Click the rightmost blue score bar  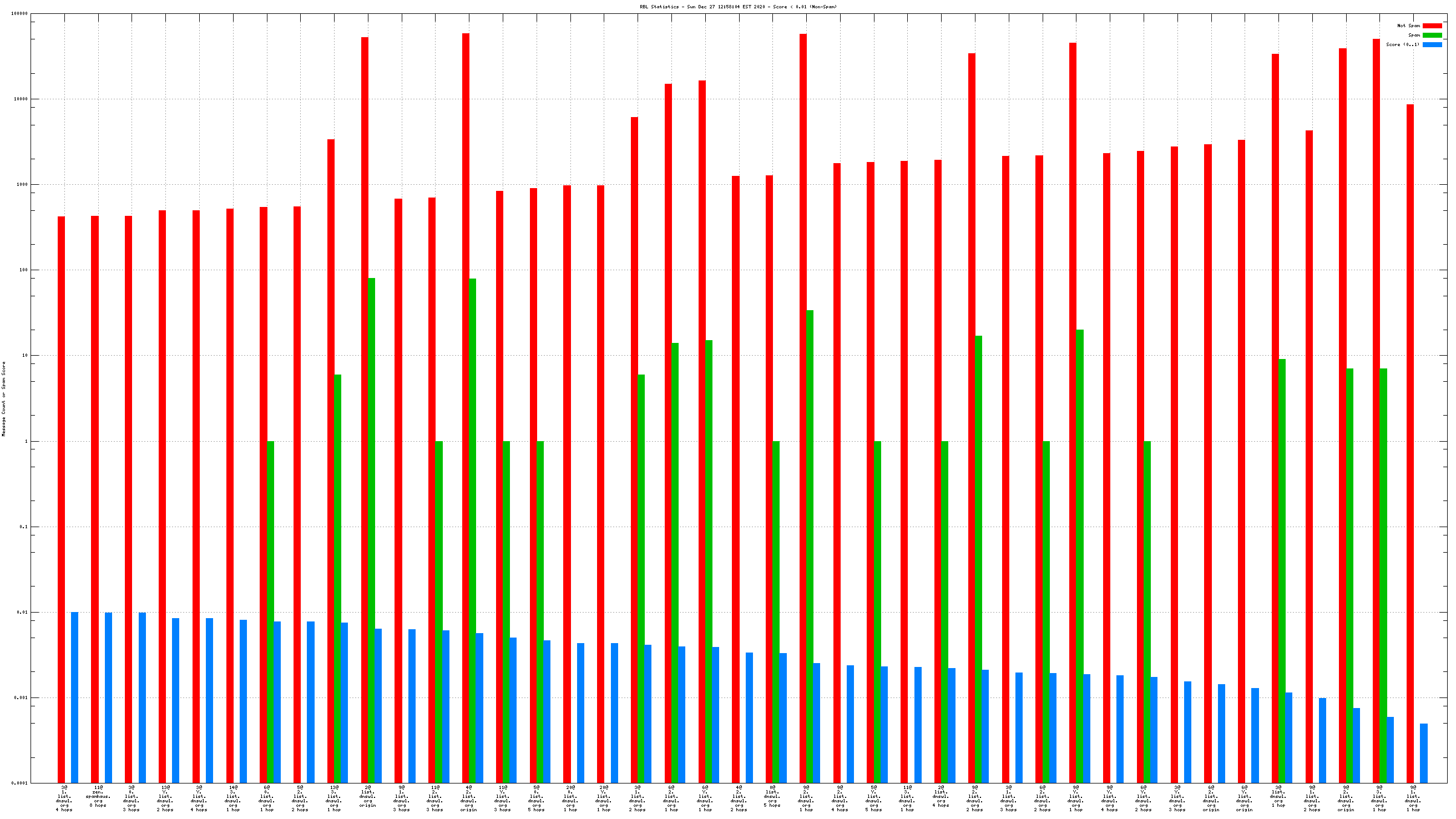point(1423,753)
